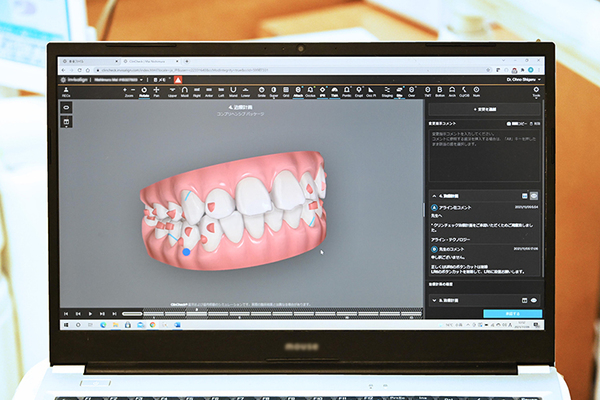This screenshot has height=400, width=600.
Task: Toggle the eye icon in treatment plan header
Action: pyautogui.click(x=535, y=195)
